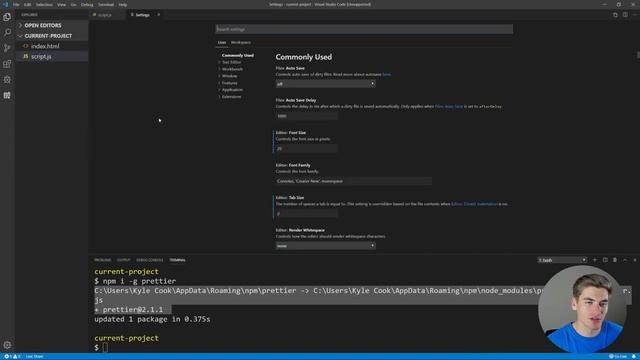Screen dimensions: 640x360
Task: Click the Editor Font Family input field
Action: click(353, 181)
